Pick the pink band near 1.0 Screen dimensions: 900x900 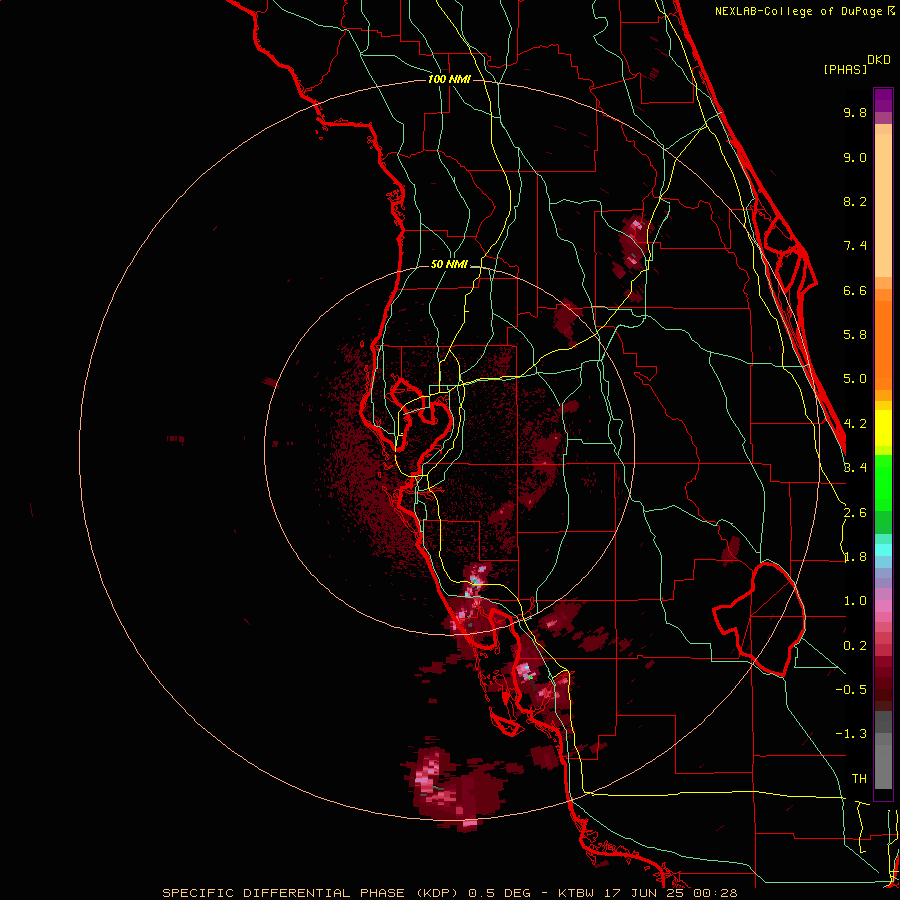(883, 605)
